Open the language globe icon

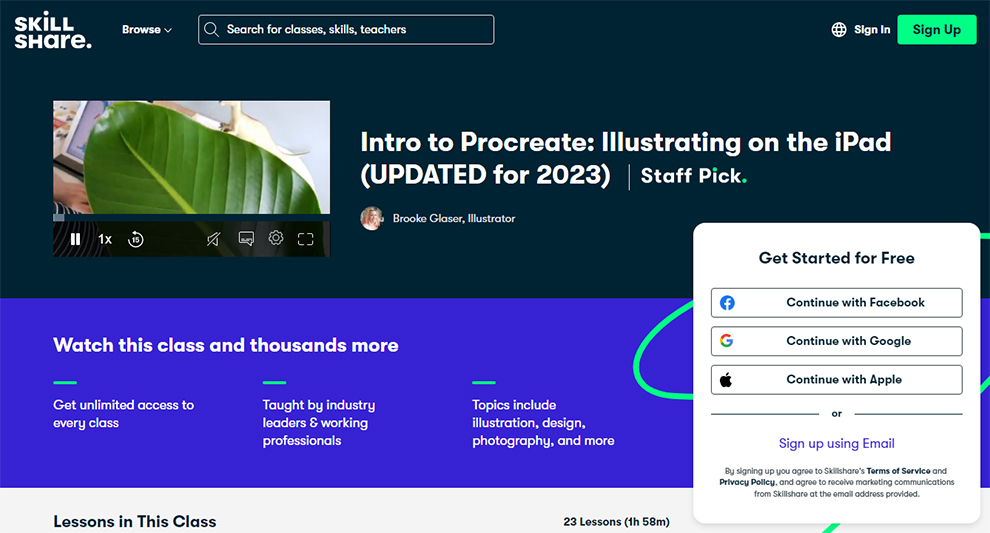click(838, 30)
